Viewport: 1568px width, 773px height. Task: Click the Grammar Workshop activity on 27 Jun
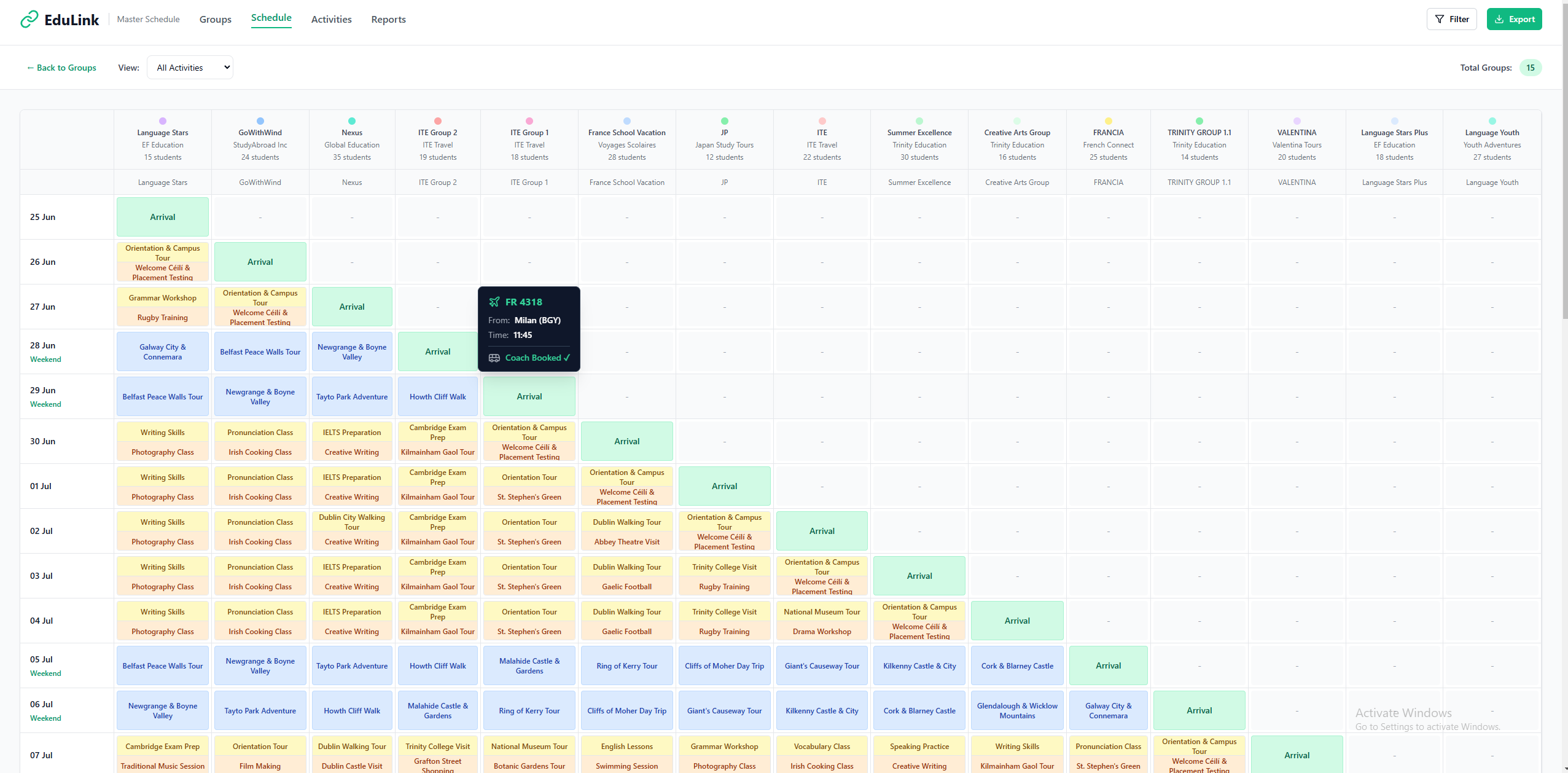point(162,297)
